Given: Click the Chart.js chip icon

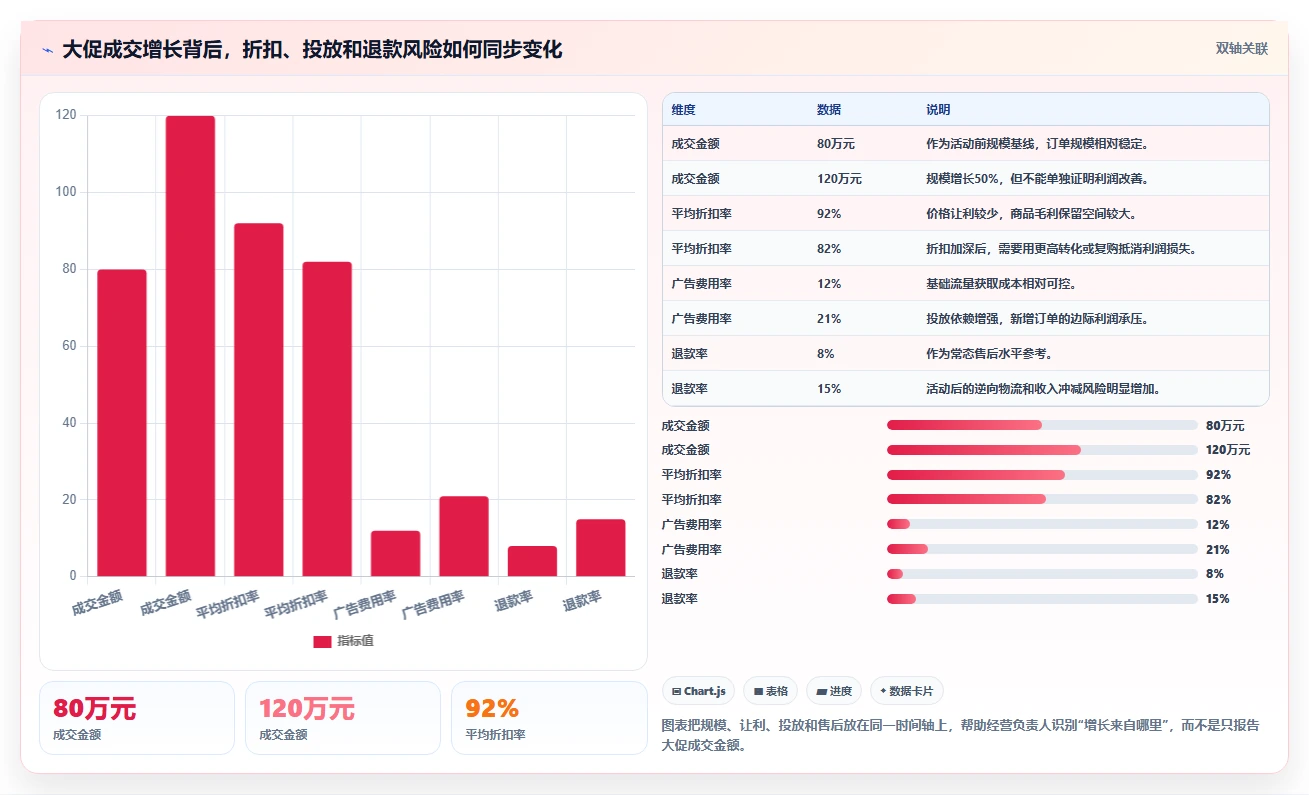Looking at the screenshot, I should pyautogui.click(x=677, y=691).
